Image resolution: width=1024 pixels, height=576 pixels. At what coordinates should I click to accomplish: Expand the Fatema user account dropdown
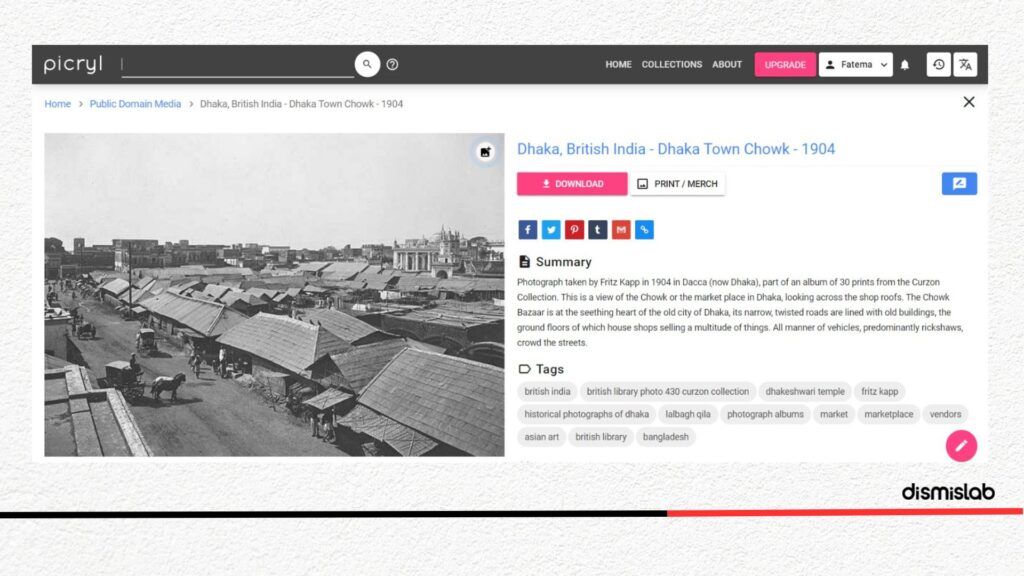(x=856, y=65)
